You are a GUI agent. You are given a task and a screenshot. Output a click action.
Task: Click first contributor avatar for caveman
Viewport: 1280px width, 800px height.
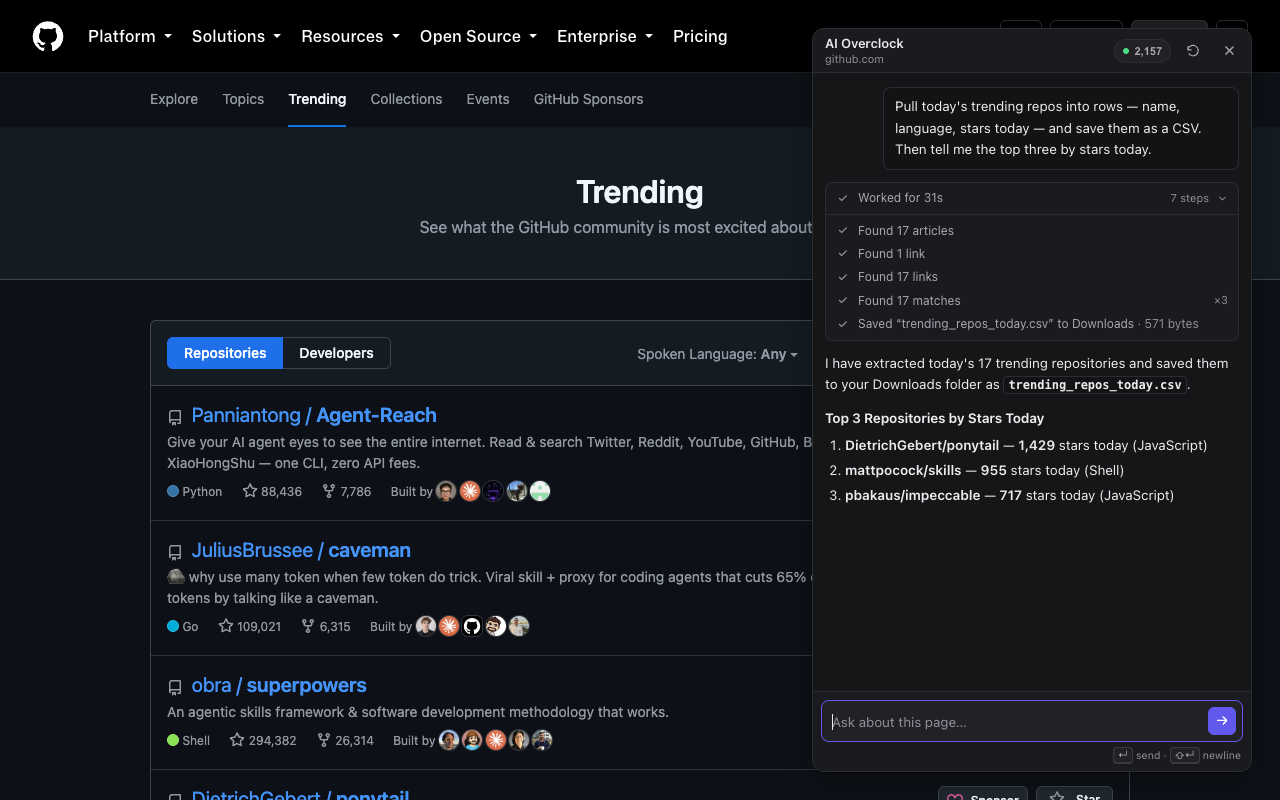[x=426, y=626]
